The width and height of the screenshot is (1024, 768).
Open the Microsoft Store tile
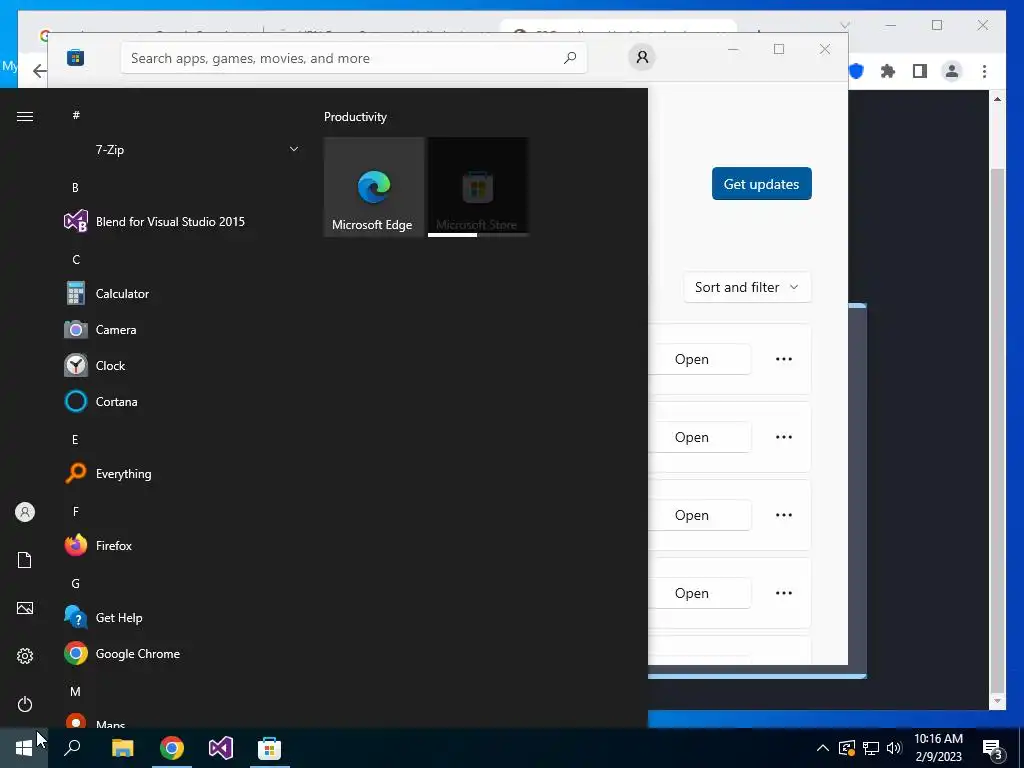point(478,187)
